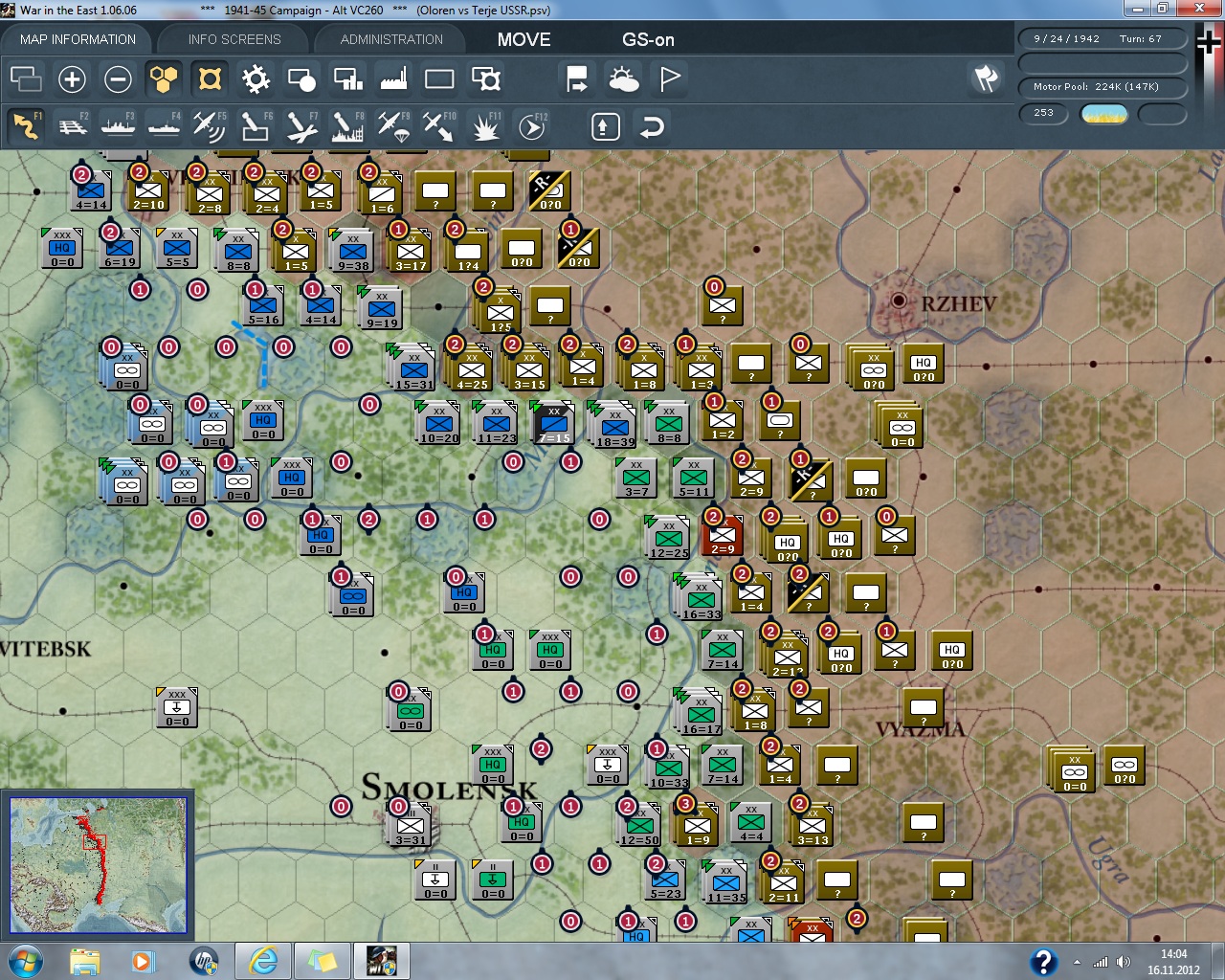Select air transport parachute mode F9

tap(392, 126)
